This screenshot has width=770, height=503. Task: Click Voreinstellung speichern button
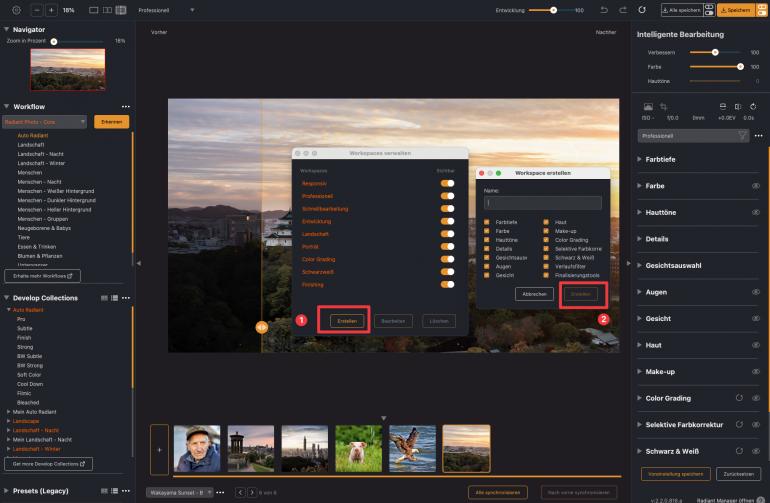676,474
